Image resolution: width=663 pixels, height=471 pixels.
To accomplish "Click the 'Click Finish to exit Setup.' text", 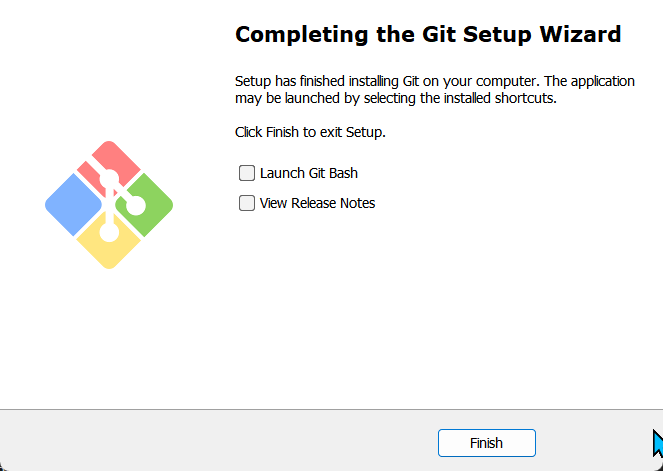I will click(x=310, y=132).
